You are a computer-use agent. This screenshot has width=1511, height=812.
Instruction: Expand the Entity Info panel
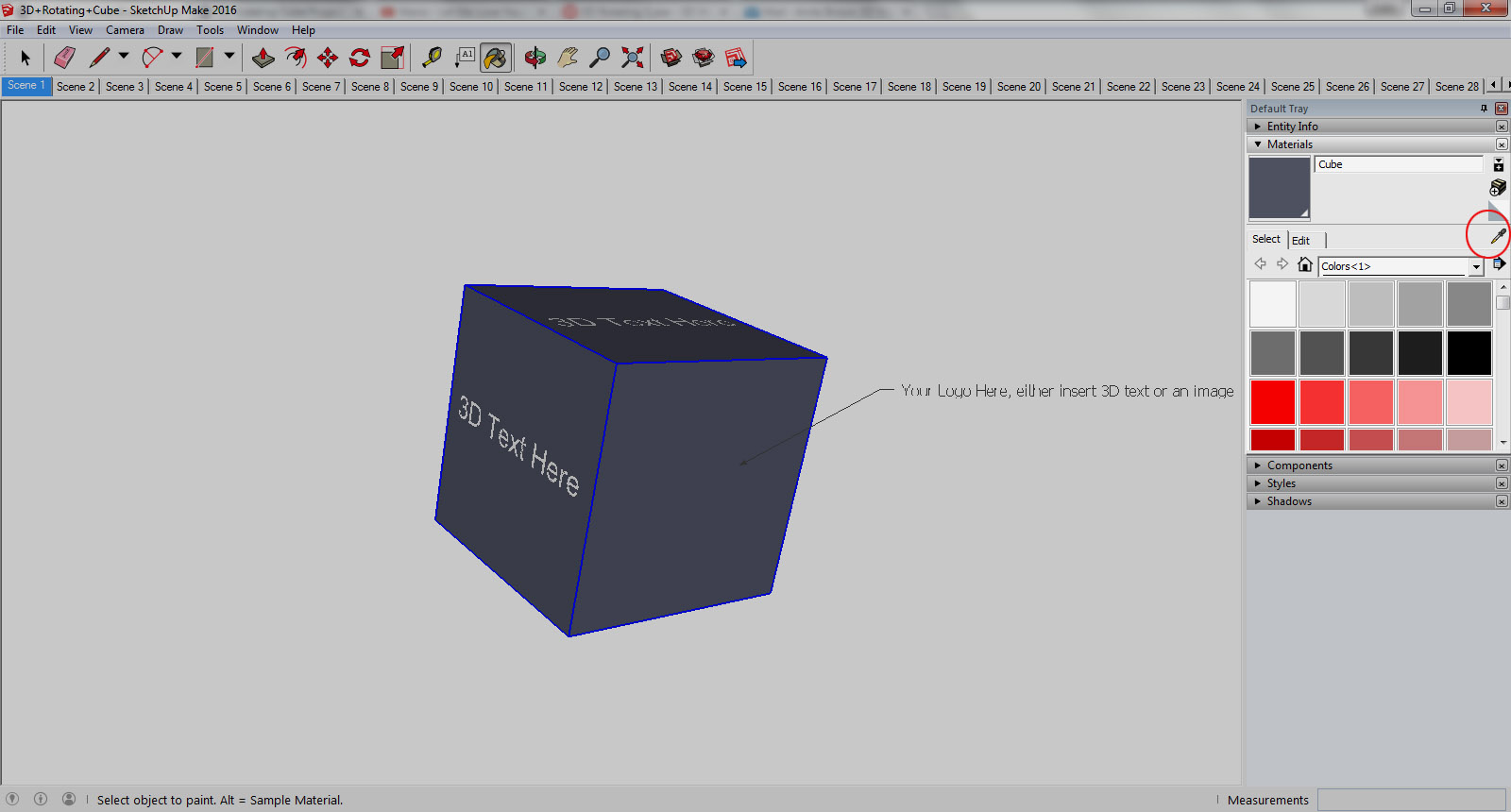1292,127
